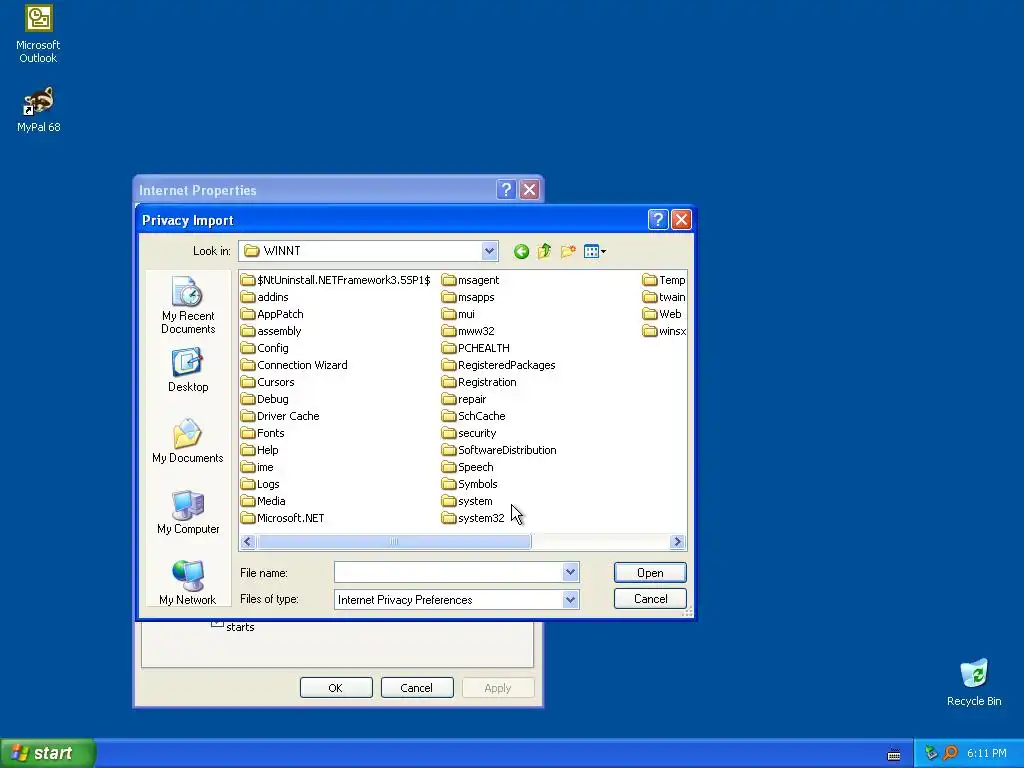The width and height of the screenshot is (1024, 768).
Task: Select the SchCache folder
Action: pyautogui.click(x=474, y=416)
